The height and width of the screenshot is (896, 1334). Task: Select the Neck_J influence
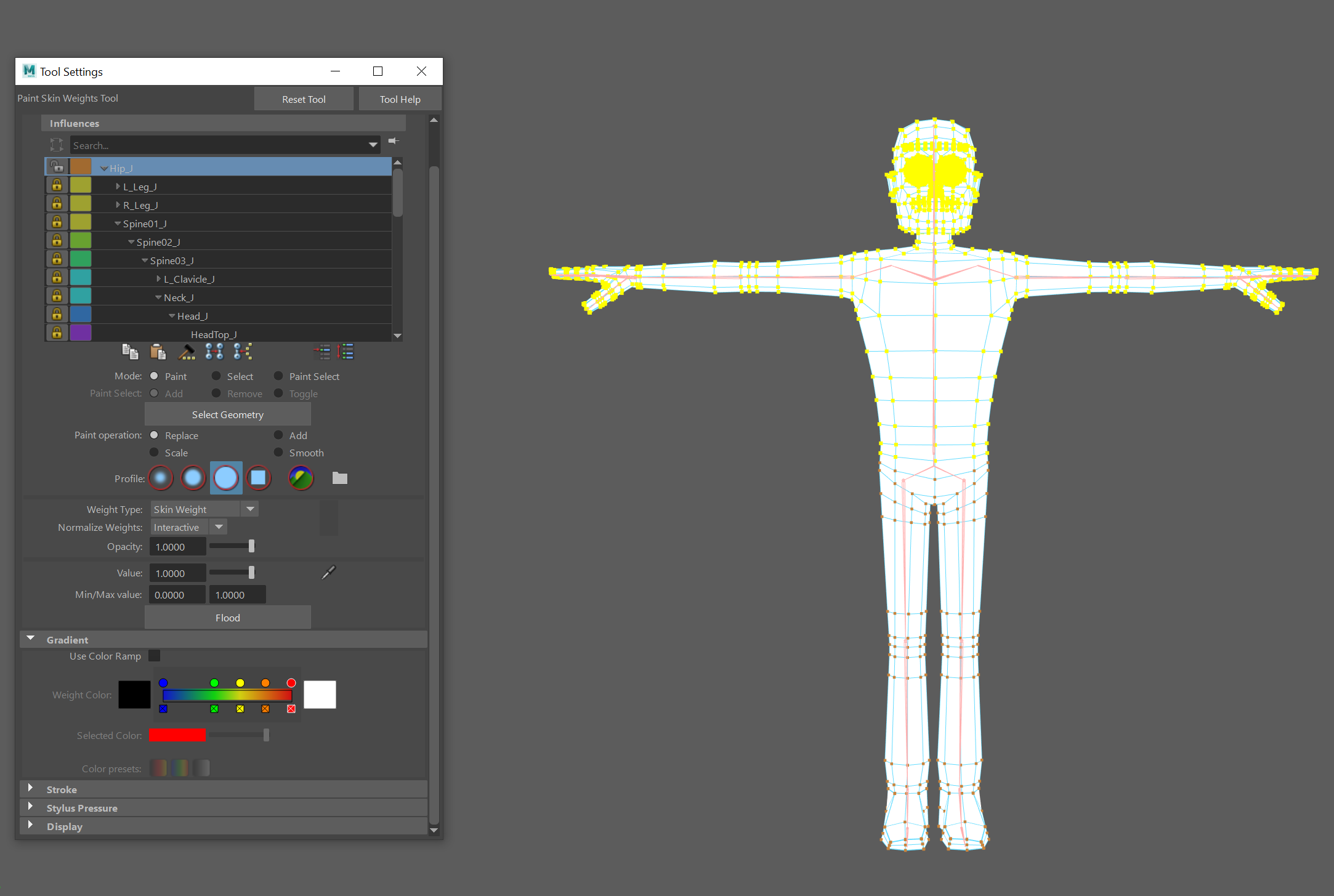(179, 298)
